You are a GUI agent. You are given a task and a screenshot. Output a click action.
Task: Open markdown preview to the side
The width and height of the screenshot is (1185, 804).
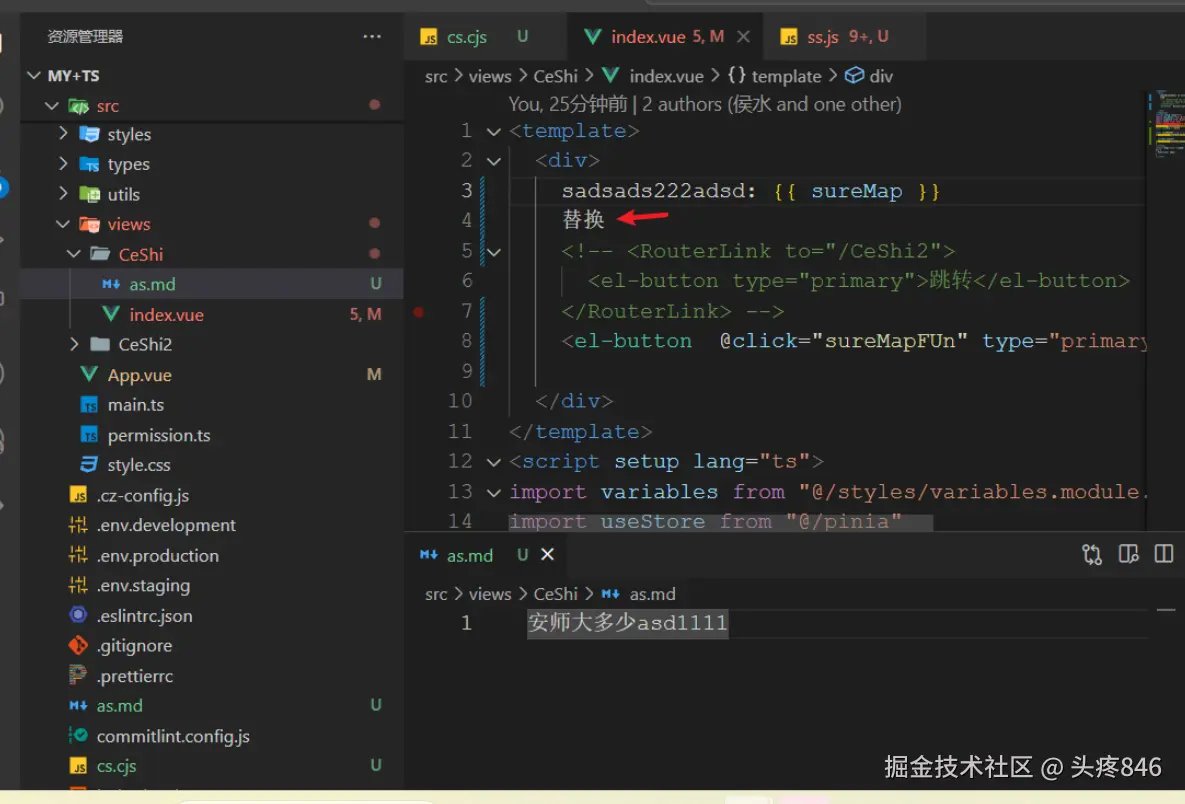1128,555
